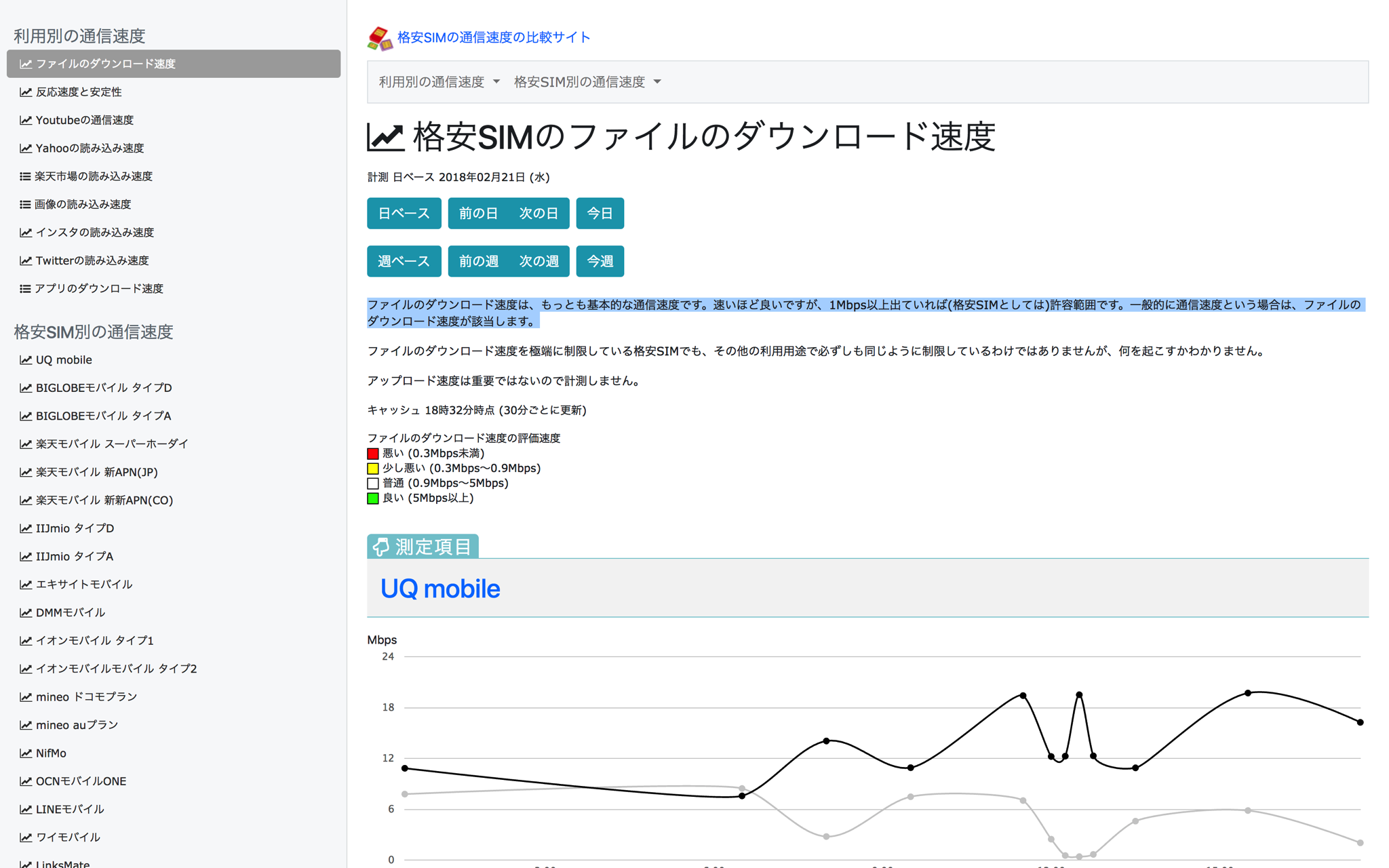Go to 反応速度と安定性 page
The height and width of the screenshot is (868, 1389).
click(79, 92)
